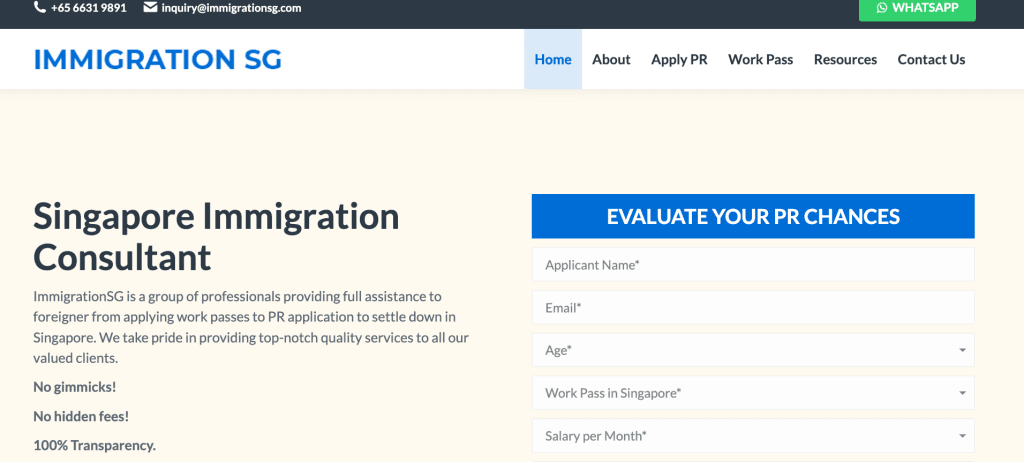The image size is (1024, 462).
Task: Open the WHATSAPP chat button
Action: 917,9
